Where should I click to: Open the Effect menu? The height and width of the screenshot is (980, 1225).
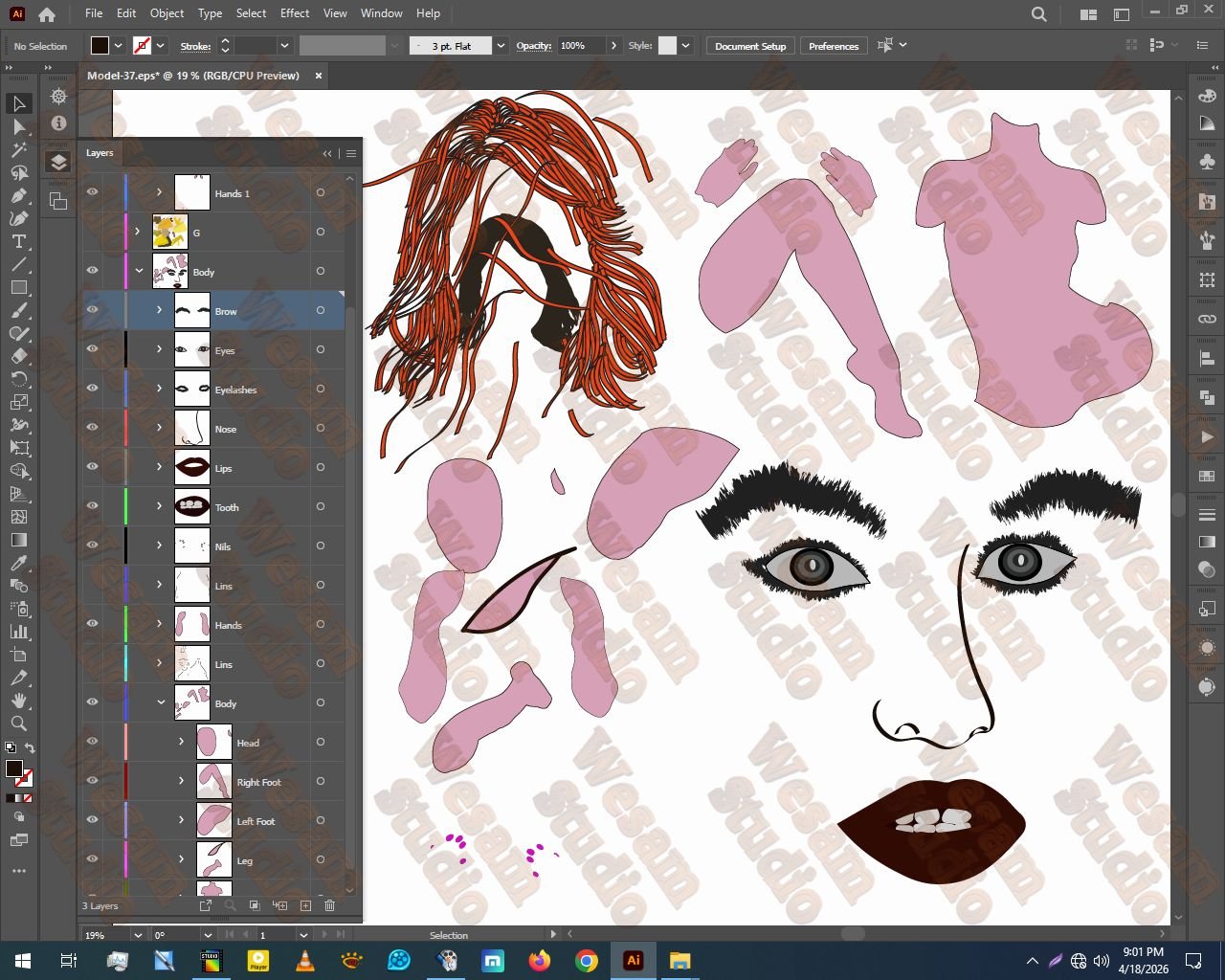tap(295, 13)
